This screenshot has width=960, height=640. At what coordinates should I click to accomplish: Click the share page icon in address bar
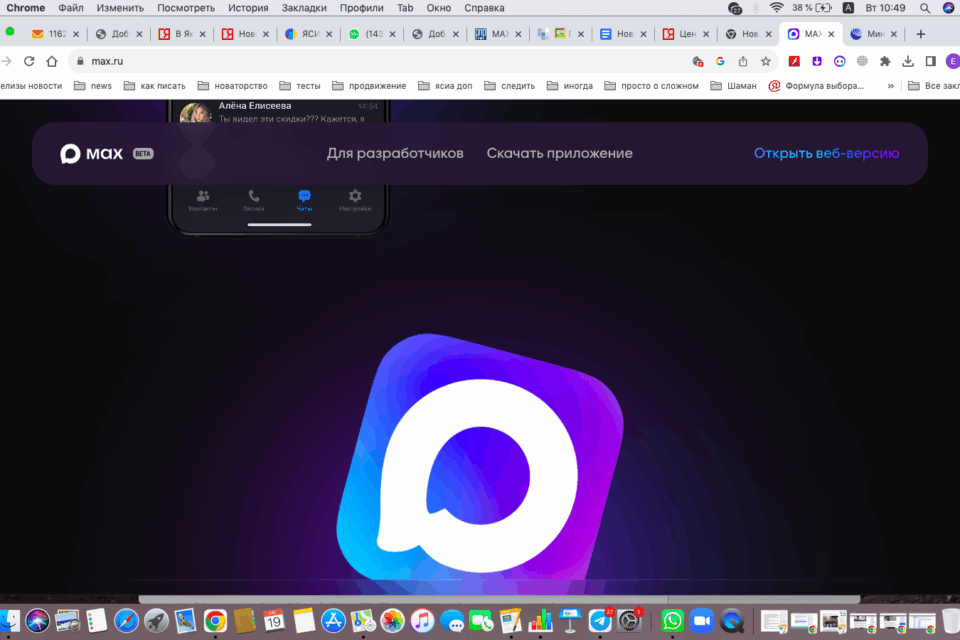point(743,61)
